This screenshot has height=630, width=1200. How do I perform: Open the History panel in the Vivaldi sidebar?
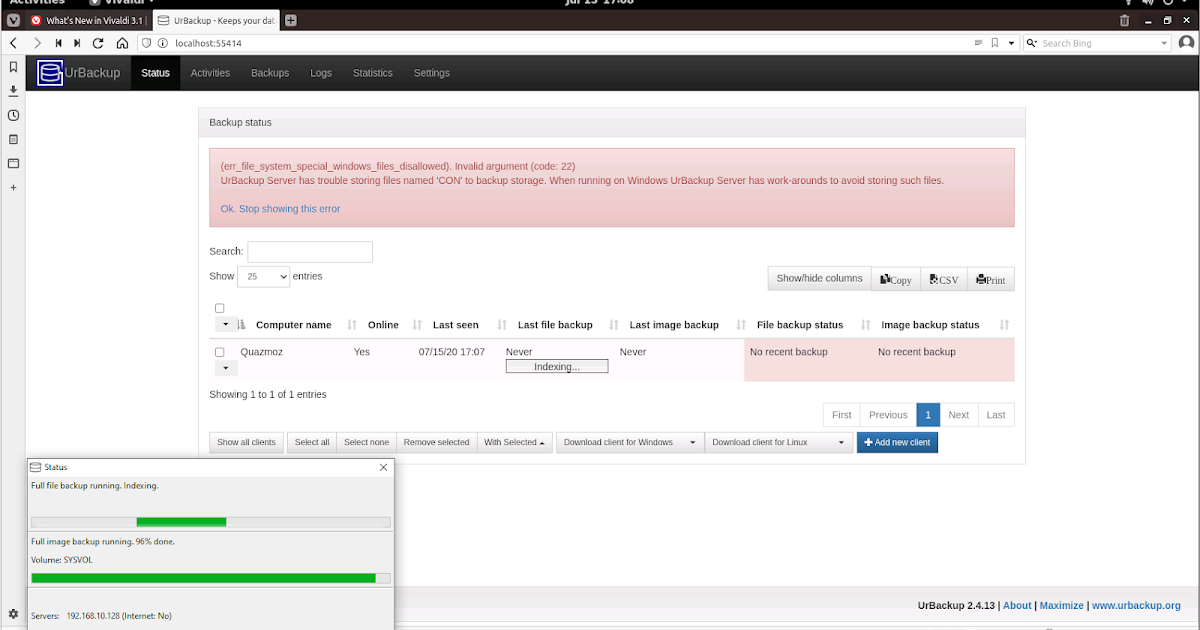pyautogui.click(x=13, y=115)
